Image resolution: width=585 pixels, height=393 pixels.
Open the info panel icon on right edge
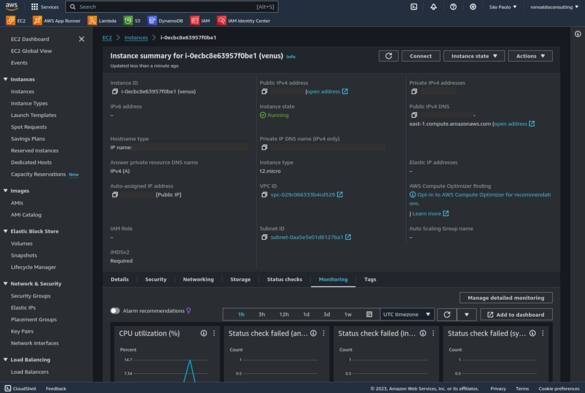(578, 34)
